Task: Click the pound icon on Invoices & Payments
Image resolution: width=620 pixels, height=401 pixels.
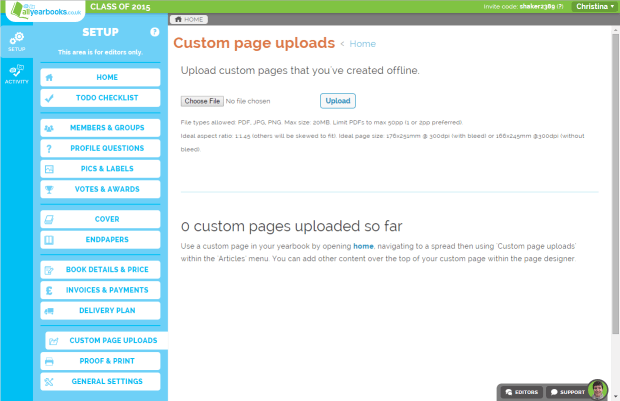Action: [49, 291]
